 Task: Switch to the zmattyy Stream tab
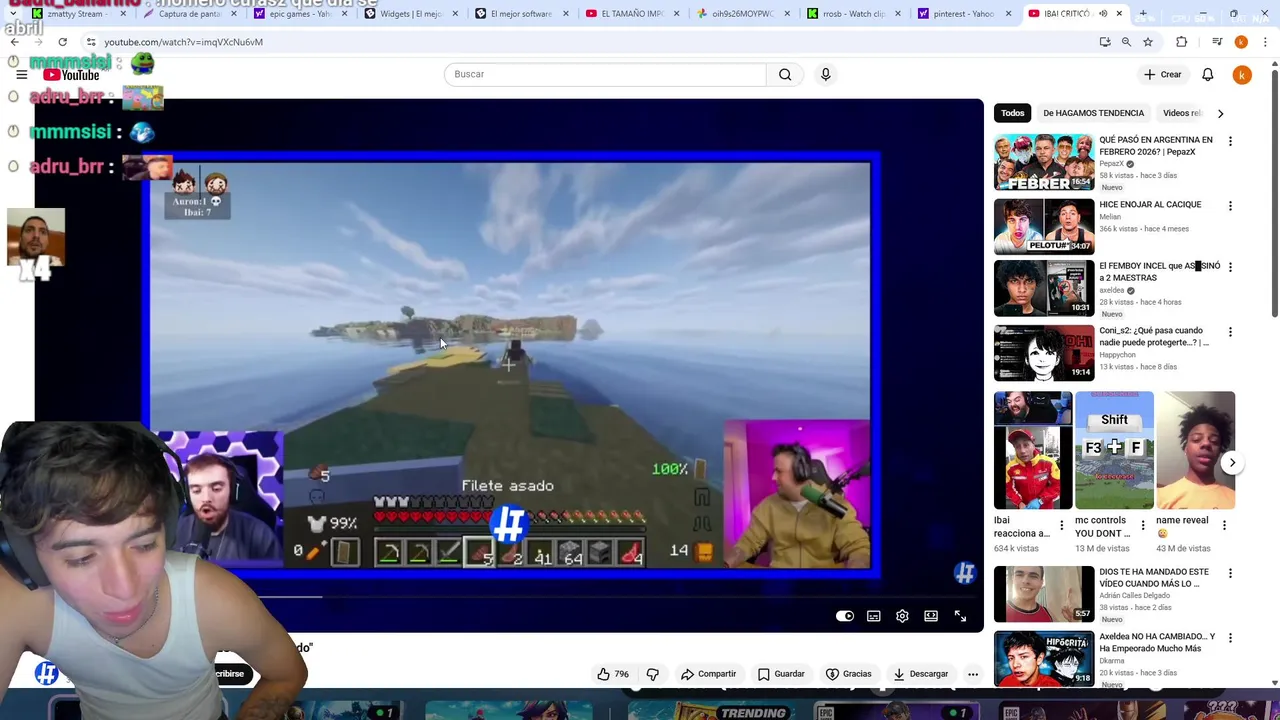point(80,14)
